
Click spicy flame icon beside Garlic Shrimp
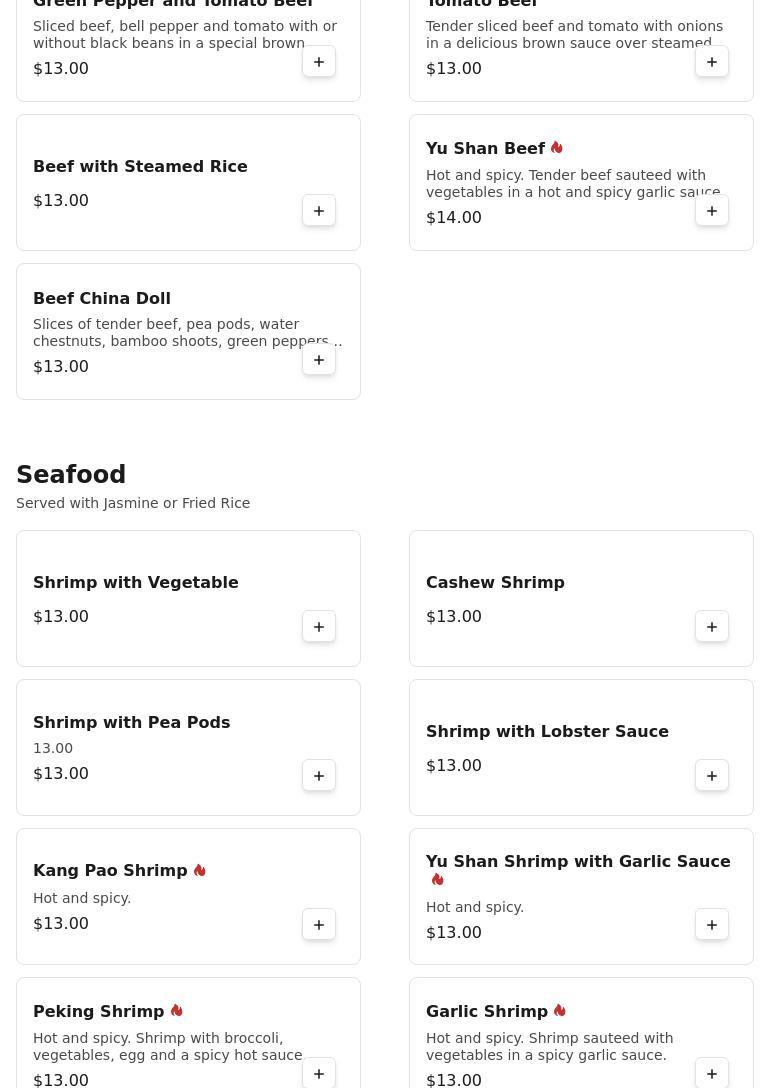(x=560, y=1011)
